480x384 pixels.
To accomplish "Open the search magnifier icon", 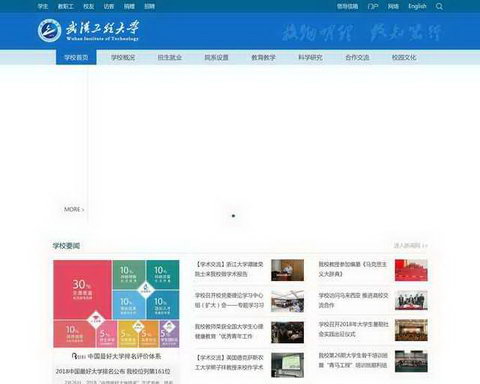I will tap(439, 6).
